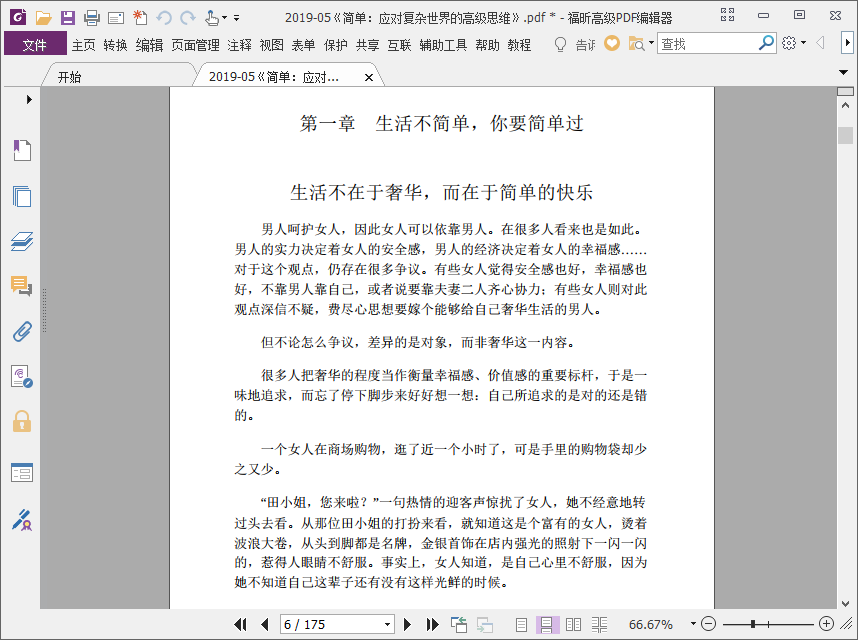Open the Hand tool dropdown arrow
The image size is (858, 640).
[x=224, y=18]
